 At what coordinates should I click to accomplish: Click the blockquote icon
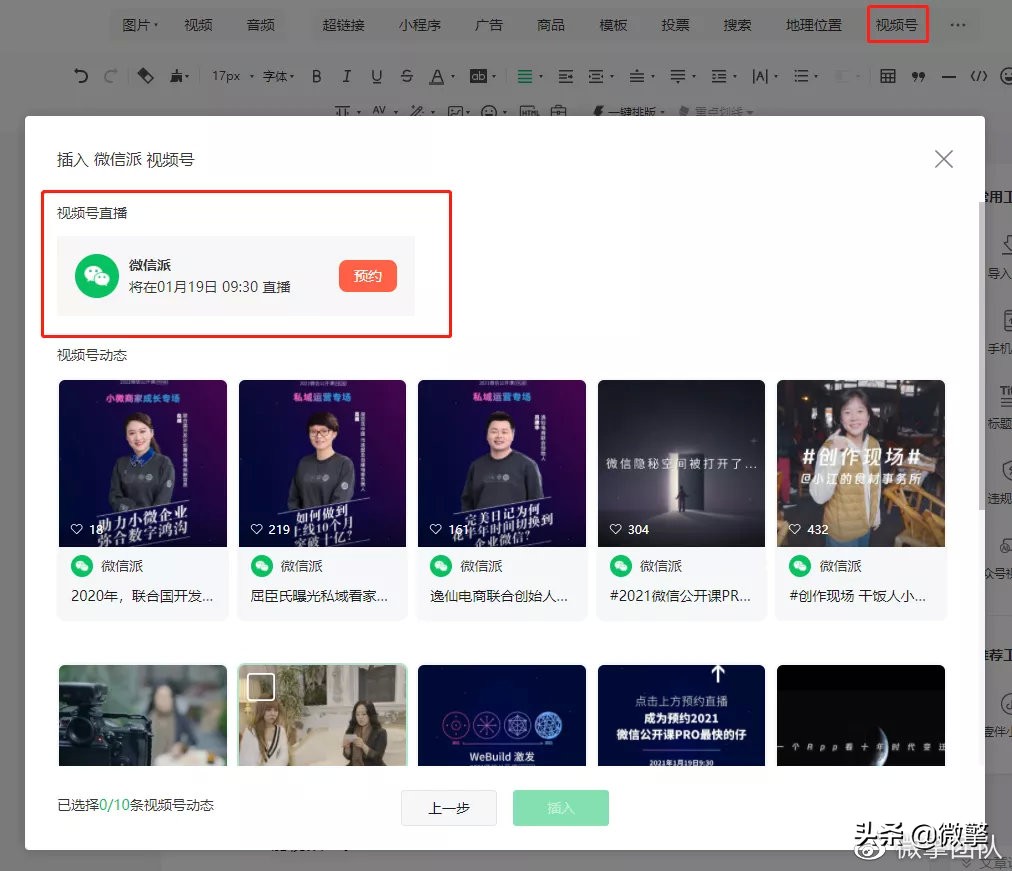coord(917,75)
